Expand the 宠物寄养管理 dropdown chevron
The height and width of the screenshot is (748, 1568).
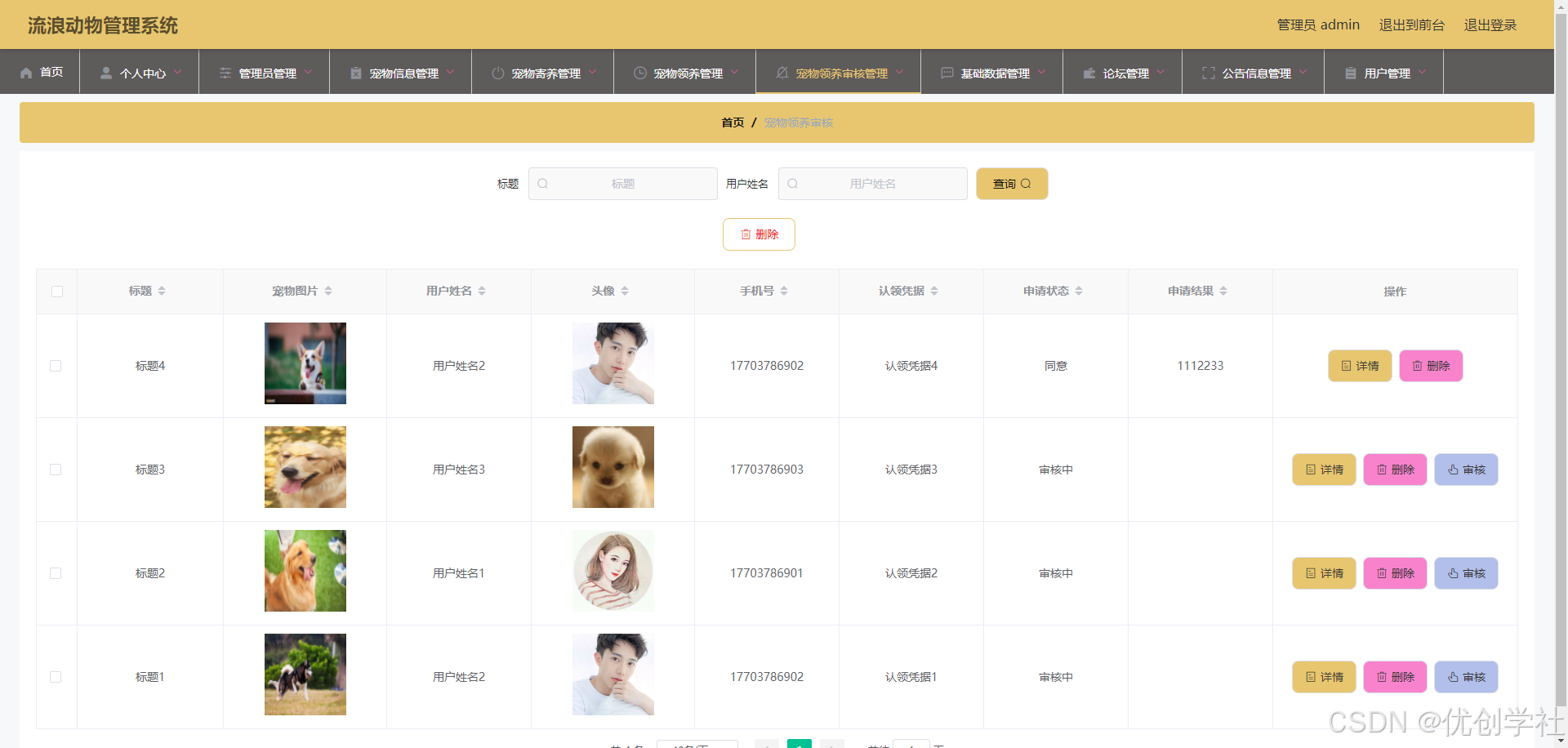[x=593, y=72]
